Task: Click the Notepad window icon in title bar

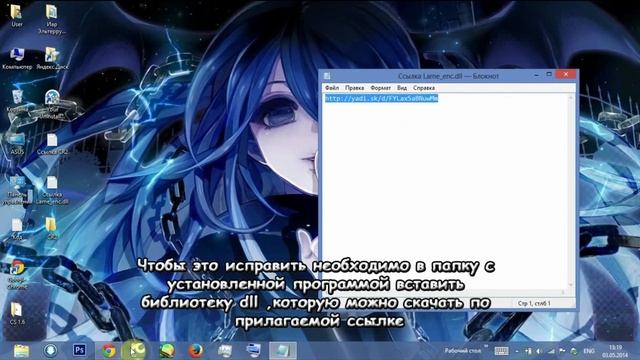Action: coord(327,76)
